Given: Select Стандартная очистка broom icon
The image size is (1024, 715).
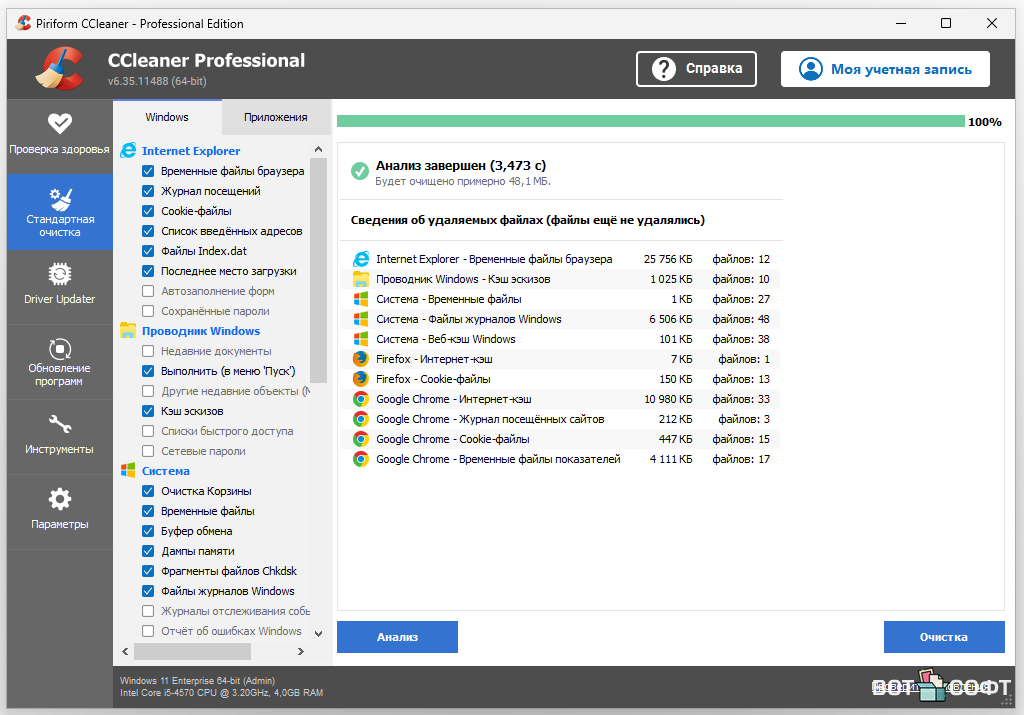Looking at the screenshot, I should tap(59, 199).
